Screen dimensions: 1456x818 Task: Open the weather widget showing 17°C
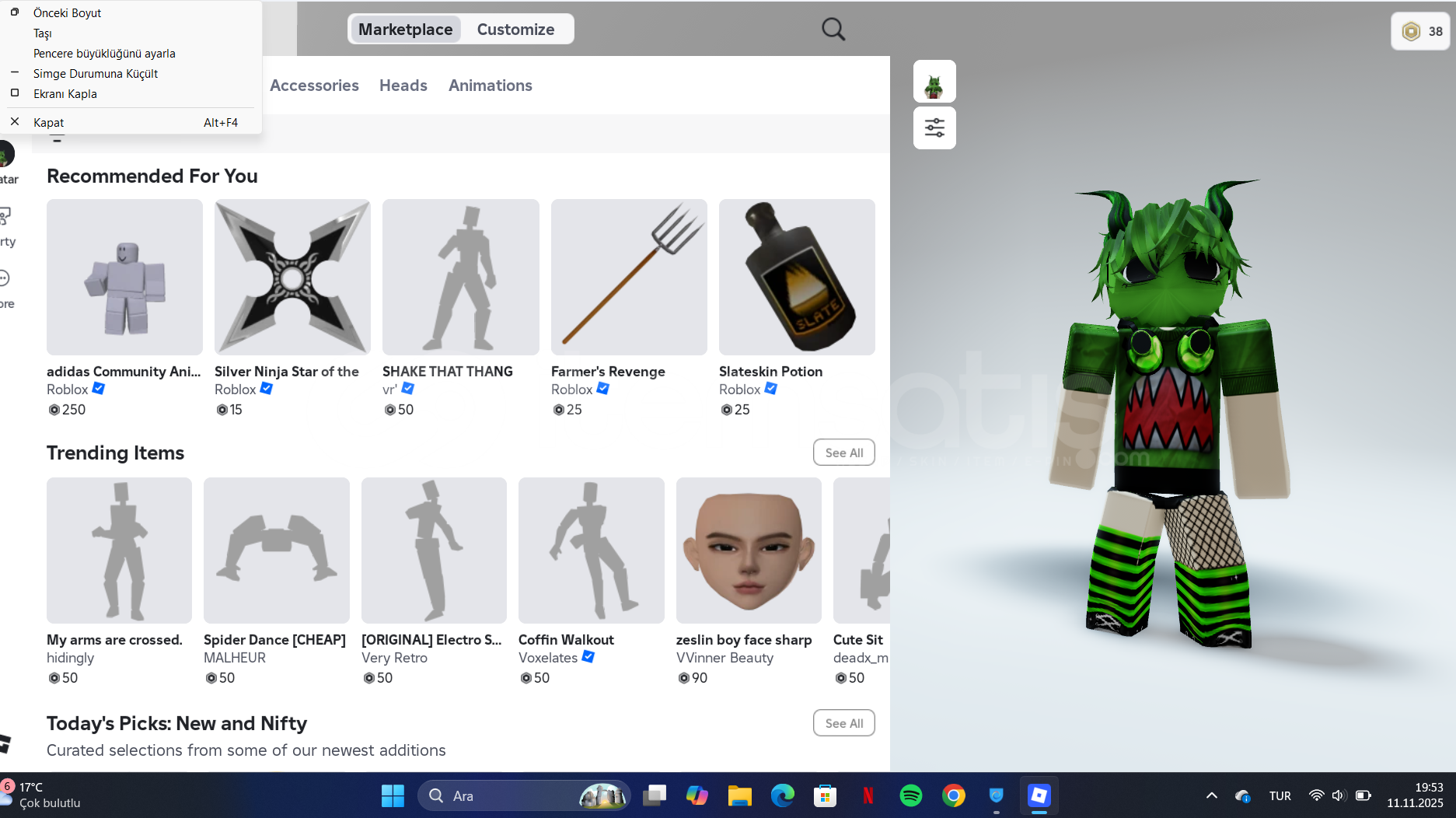point(43,795)
